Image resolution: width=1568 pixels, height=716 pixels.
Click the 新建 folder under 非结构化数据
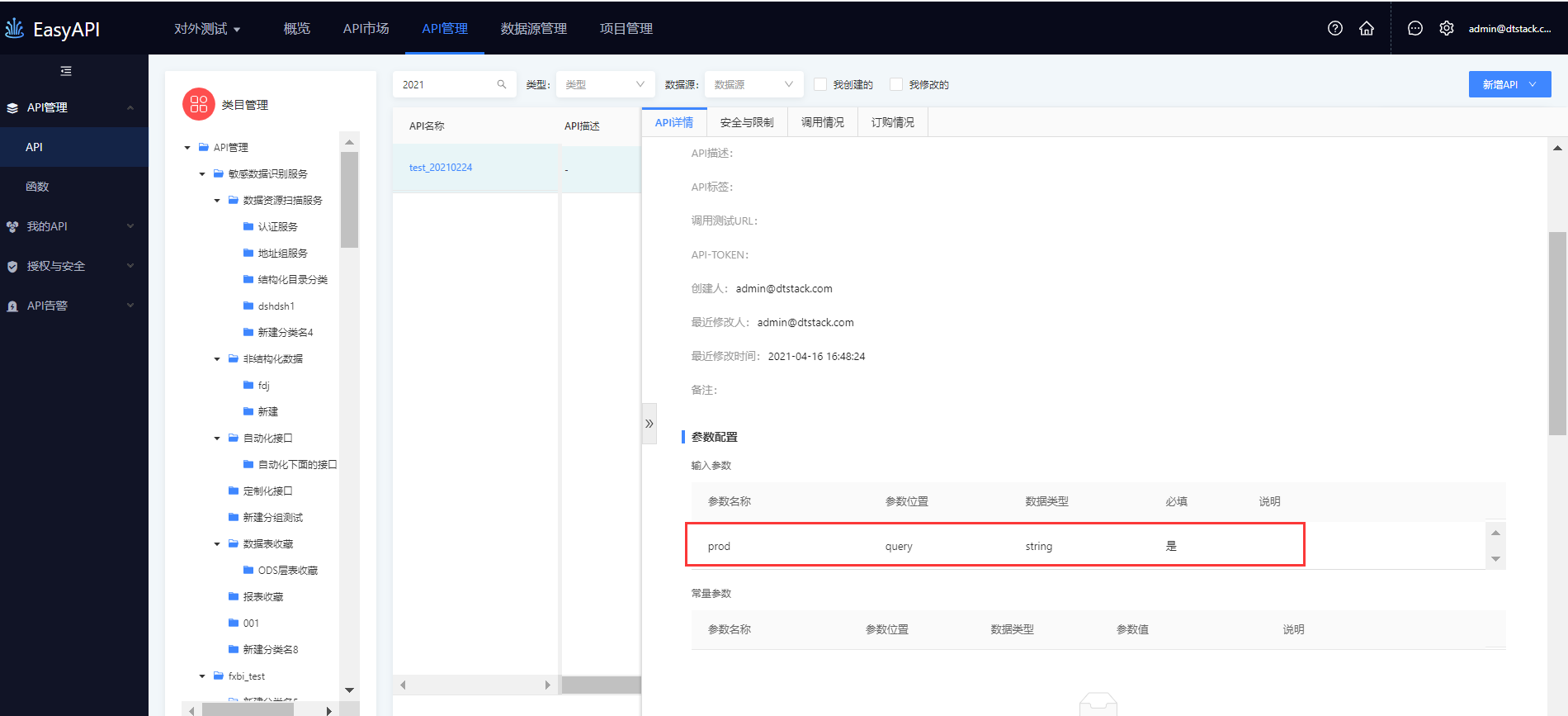268,412
